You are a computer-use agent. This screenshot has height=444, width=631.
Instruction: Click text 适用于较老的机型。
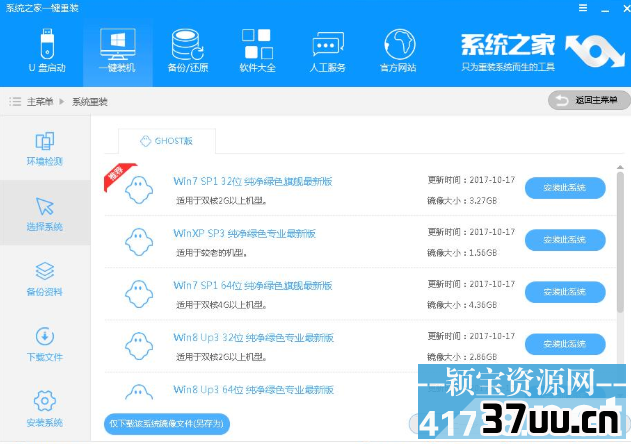(x=212, y=253)
